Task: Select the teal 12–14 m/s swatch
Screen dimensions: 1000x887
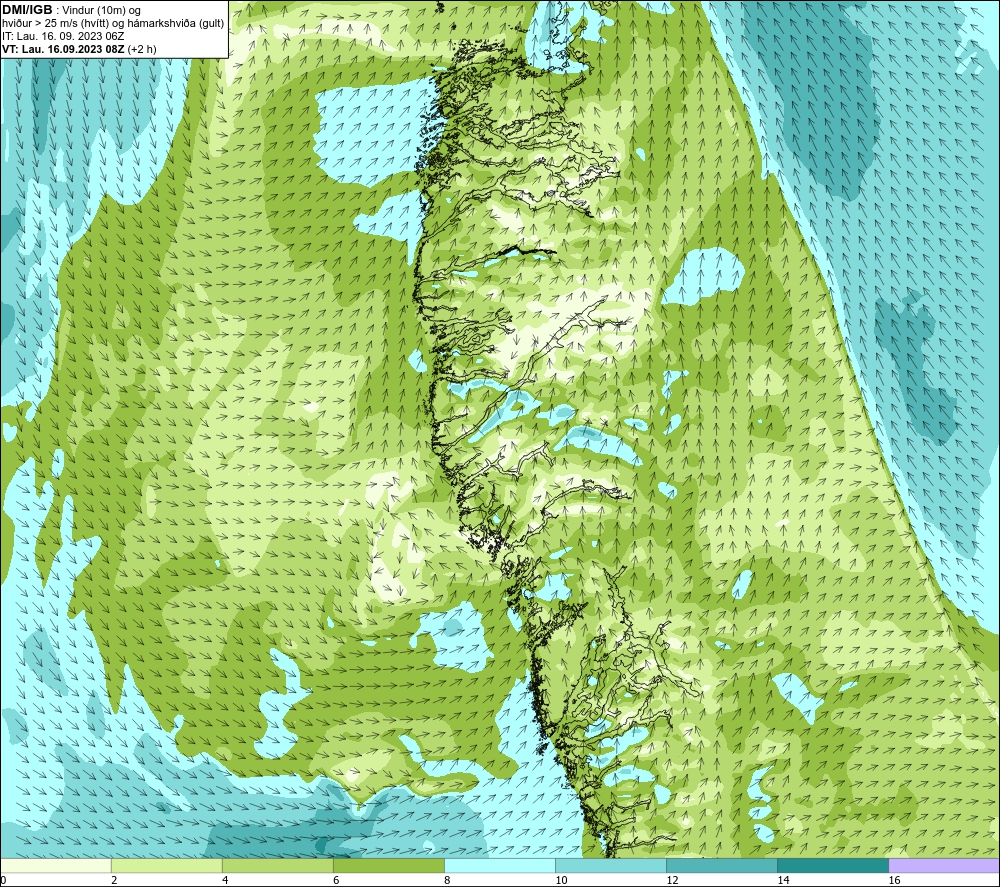Action: click(722, 866)
